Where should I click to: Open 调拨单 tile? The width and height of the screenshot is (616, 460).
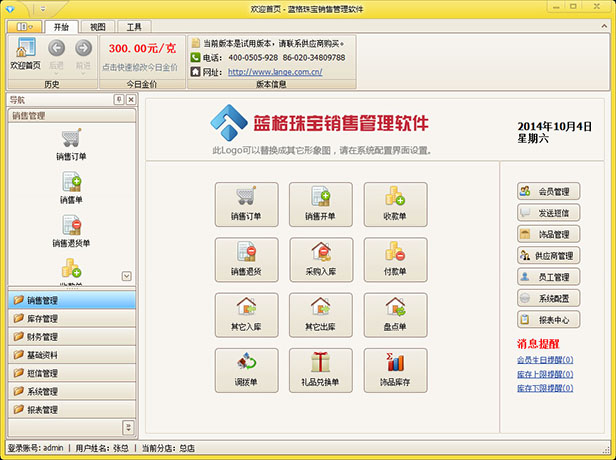coord(246,370)
